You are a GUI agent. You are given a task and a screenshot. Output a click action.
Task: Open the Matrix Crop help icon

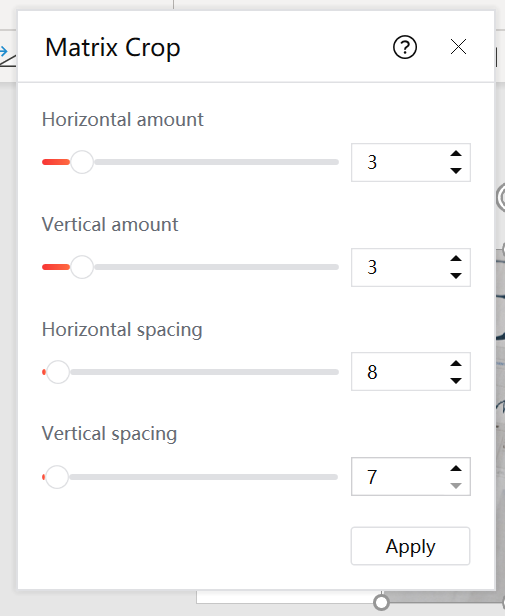click(x=405, y=48)
